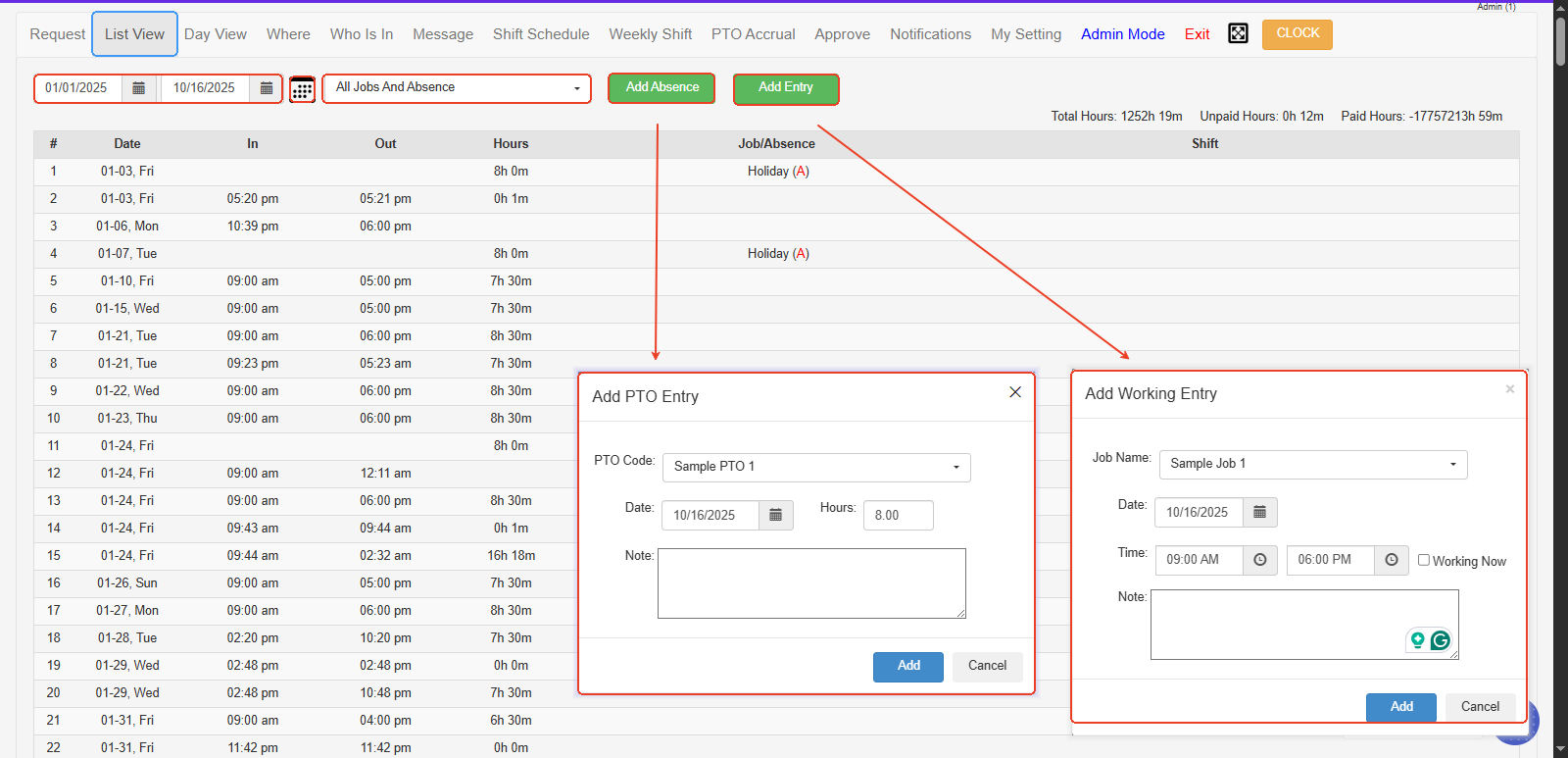Click the green Add Absence button

pyautogui.click(x=661, y=87)
